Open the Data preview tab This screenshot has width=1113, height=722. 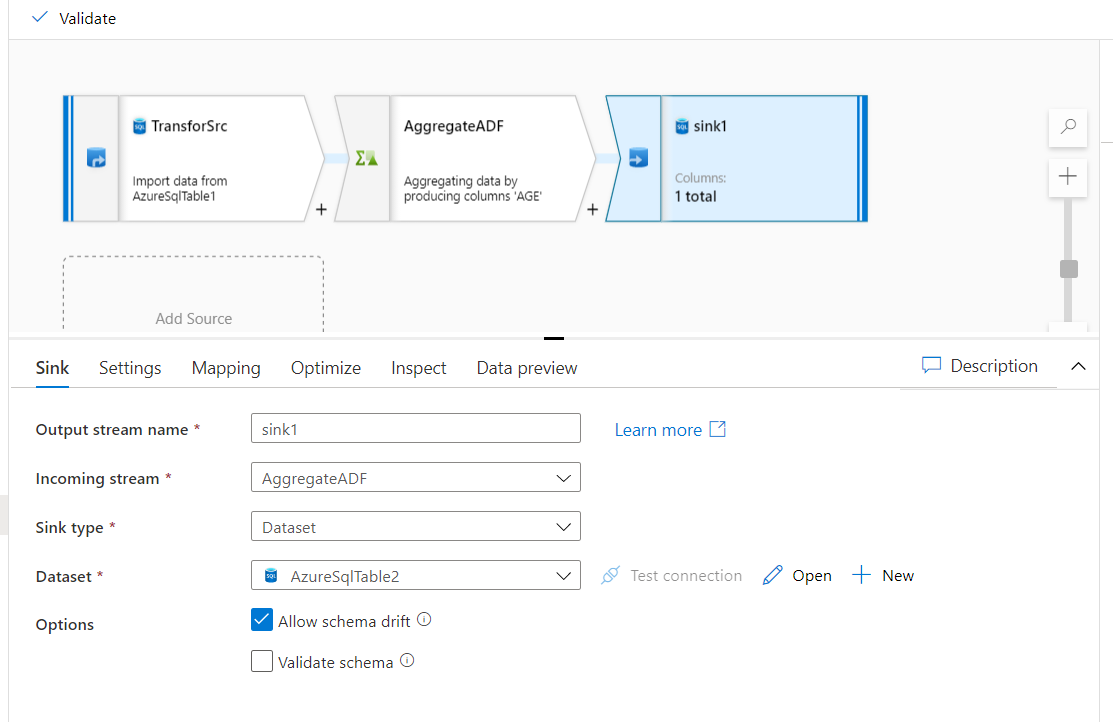tap(526, 368)
